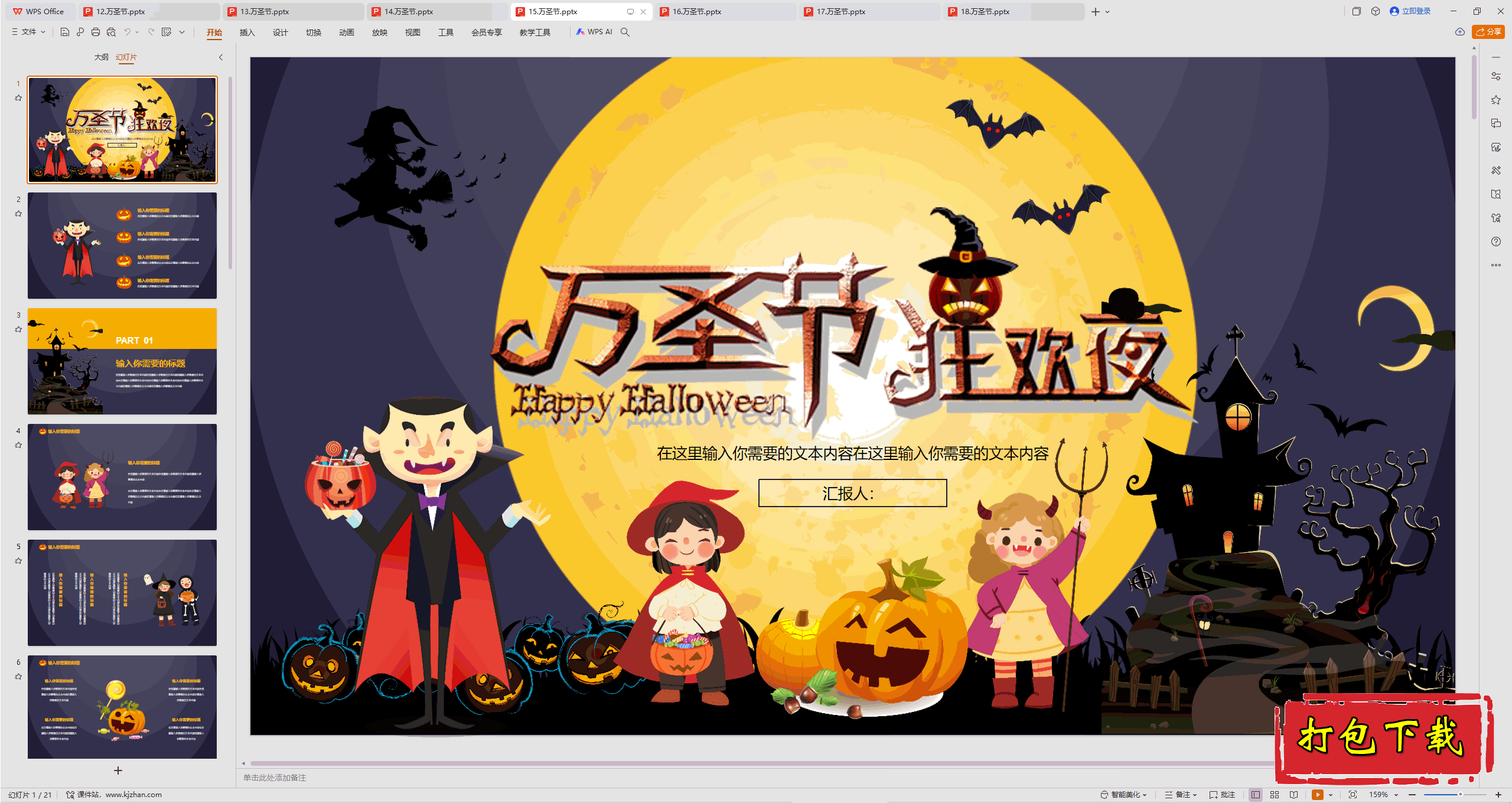Click the zoom out minus icon

1412,795
